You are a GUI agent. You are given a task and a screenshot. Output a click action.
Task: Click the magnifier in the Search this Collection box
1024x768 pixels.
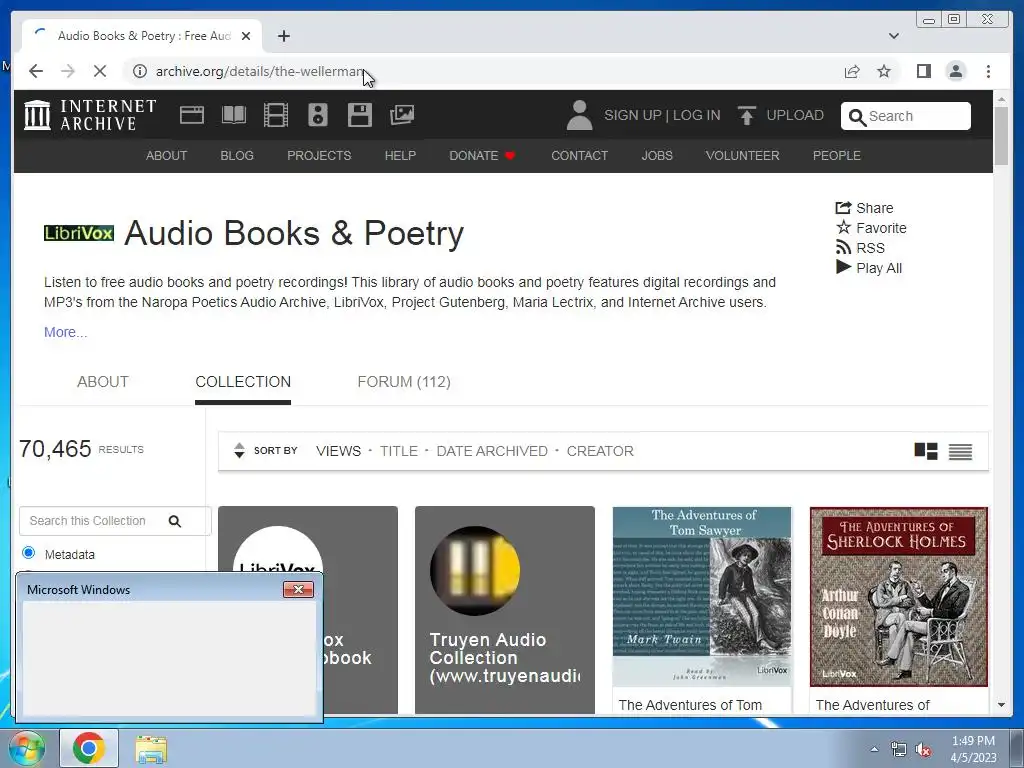tap(174, 521)
